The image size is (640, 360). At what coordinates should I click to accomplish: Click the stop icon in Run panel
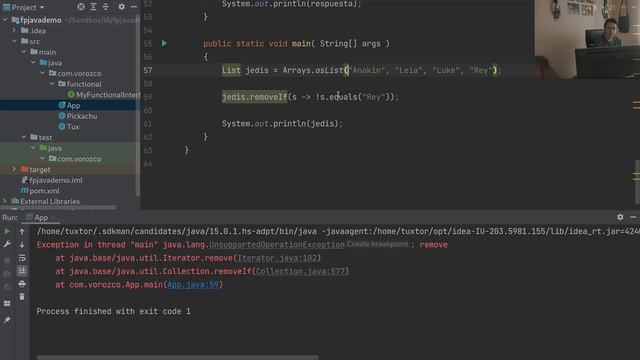7,260
